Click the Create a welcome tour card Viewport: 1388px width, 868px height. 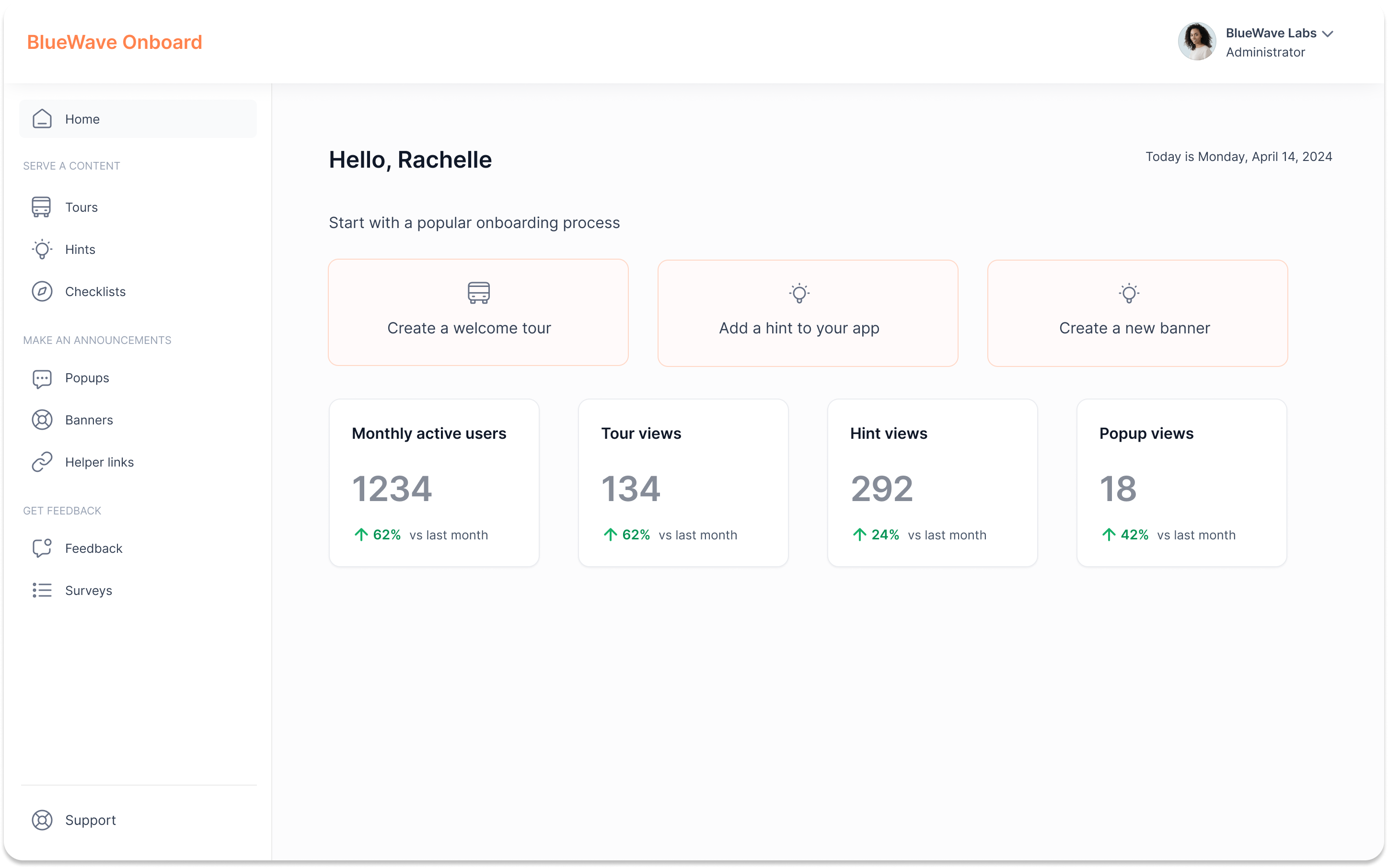click(x=478, y=312)
